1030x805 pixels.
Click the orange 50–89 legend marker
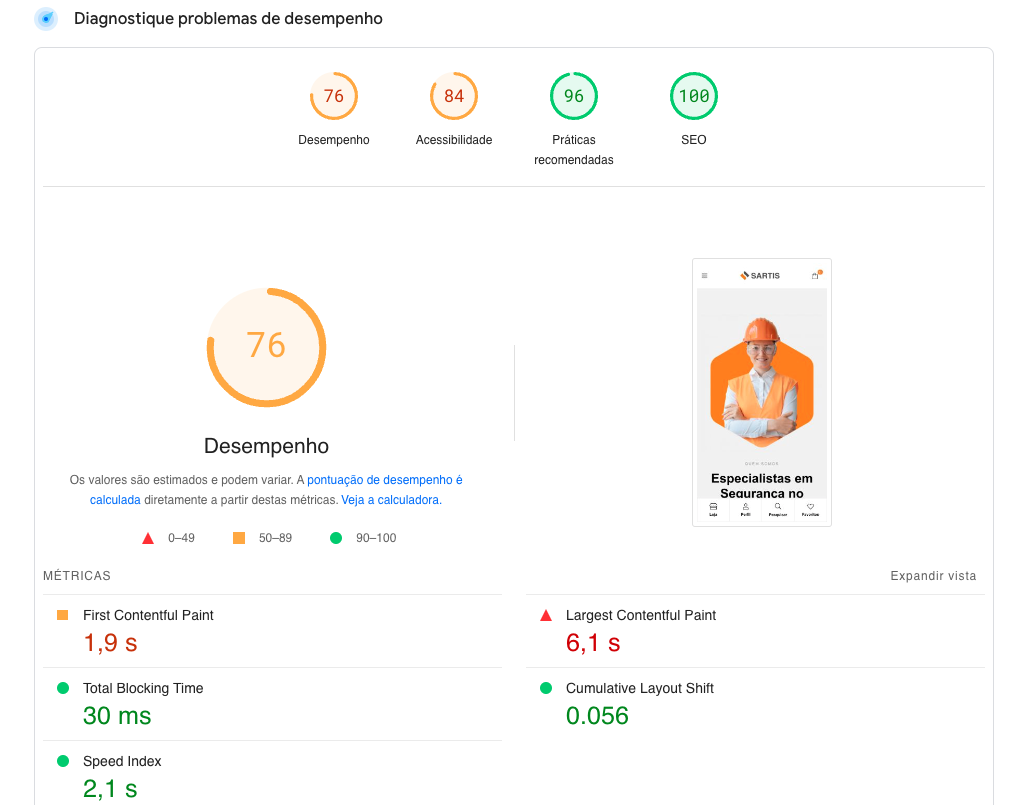coord(239,537)
